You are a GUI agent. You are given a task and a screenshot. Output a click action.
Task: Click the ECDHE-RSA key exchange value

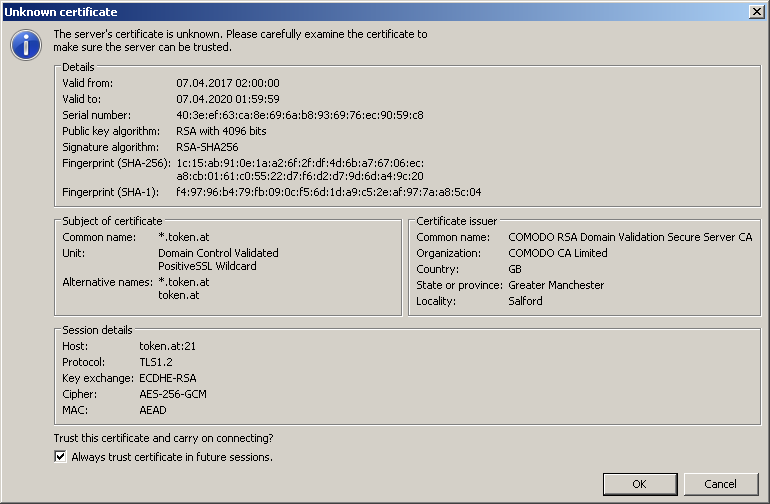pyautogui.click(x=166, y=378)
